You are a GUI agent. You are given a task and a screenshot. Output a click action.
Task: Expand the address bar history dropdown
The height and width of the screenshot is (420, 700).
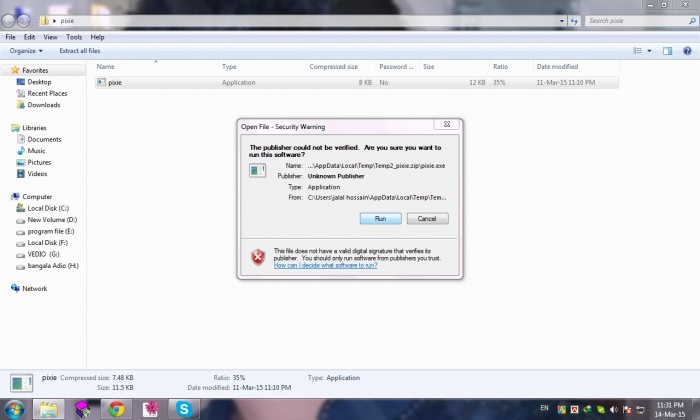tap(562, 21)
